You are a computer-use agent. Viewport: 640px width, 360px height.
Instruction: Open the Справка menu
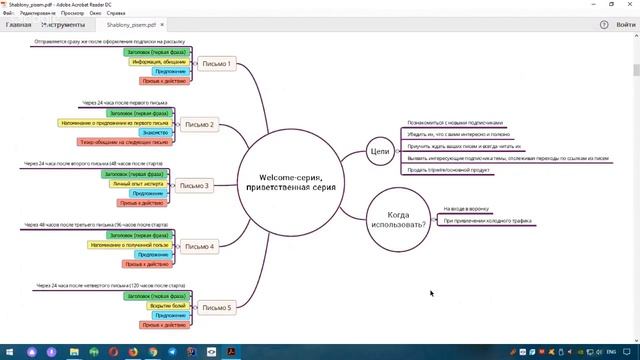coord(116,13)
